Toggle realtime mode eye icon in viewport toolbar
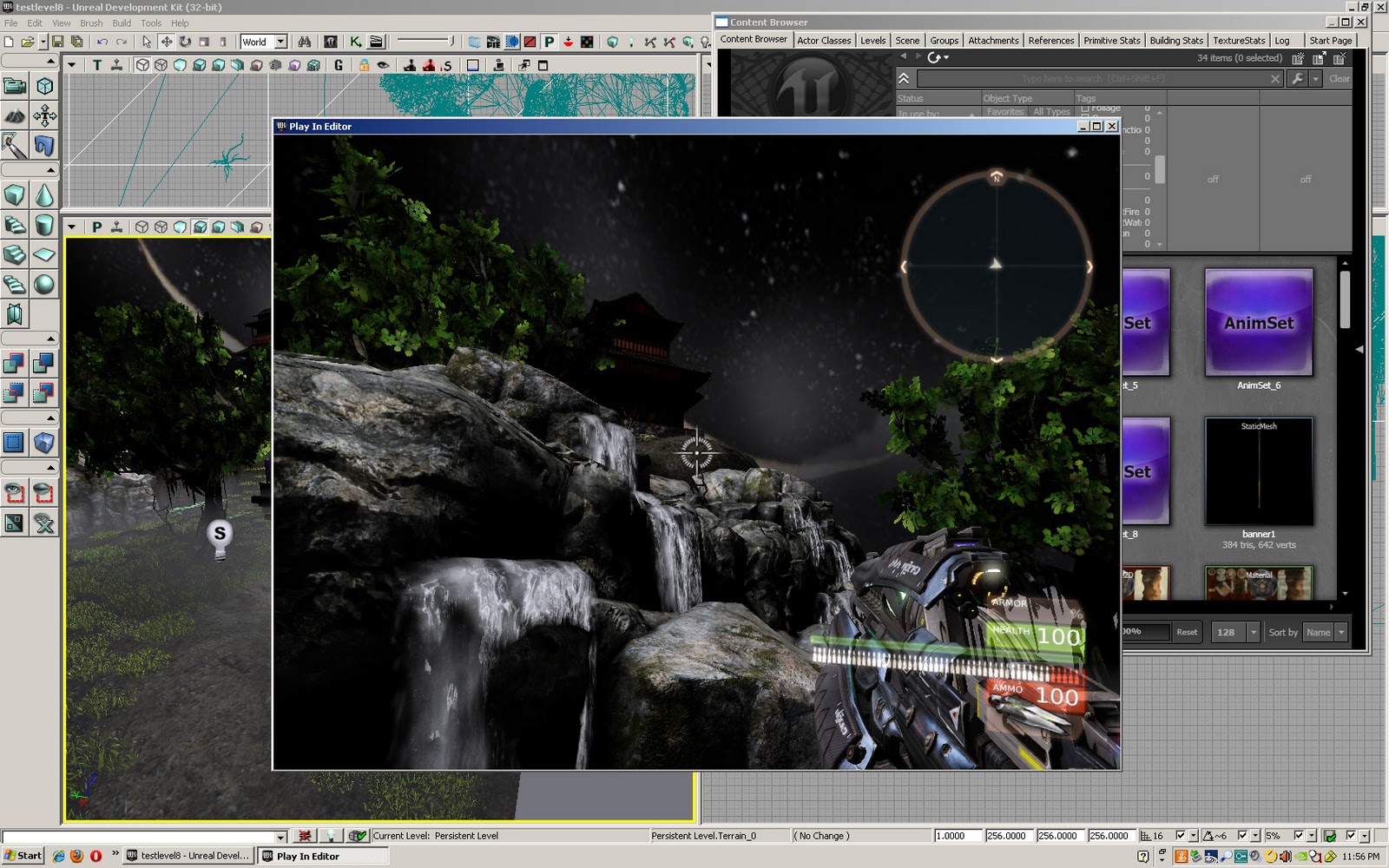 click(383, 65)
